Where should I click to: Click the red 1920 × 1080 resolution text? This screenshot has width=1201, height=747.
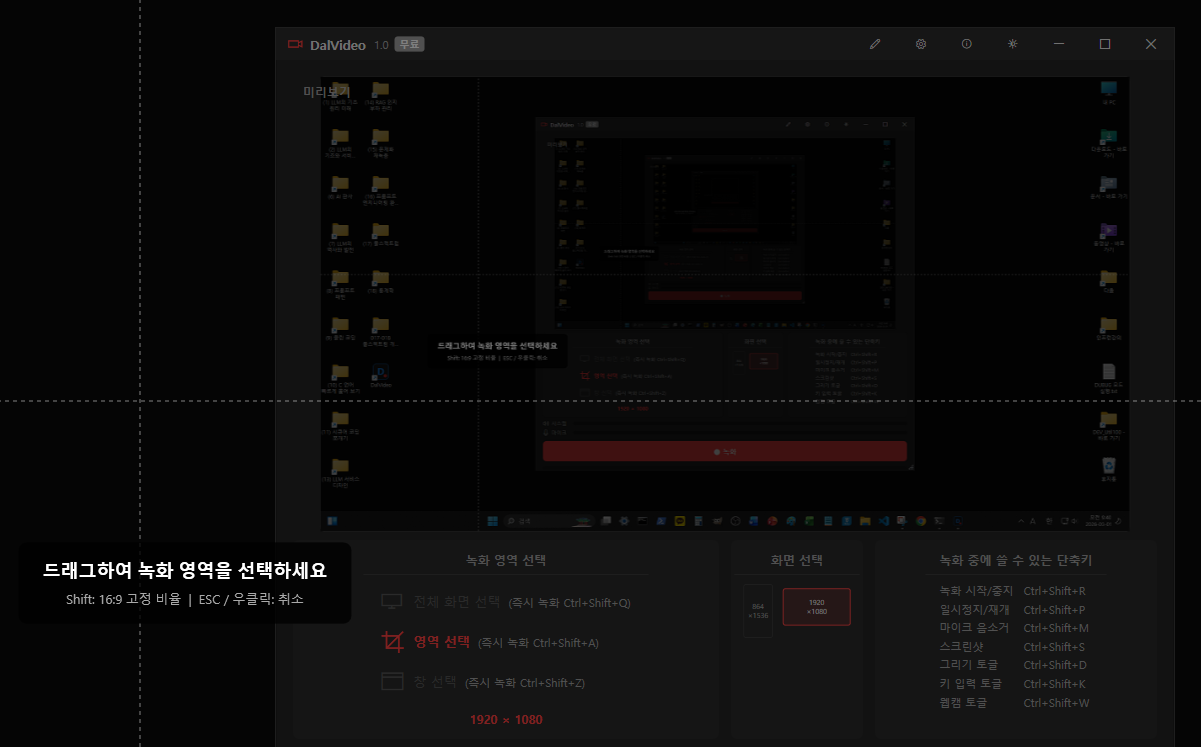506,720
